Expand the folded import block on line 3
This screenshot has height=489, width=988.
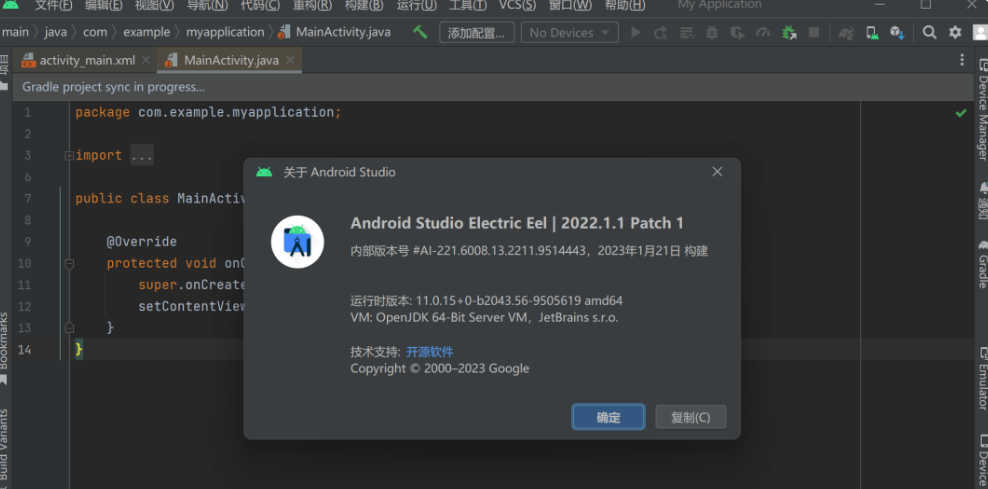[x=69, y=156]
